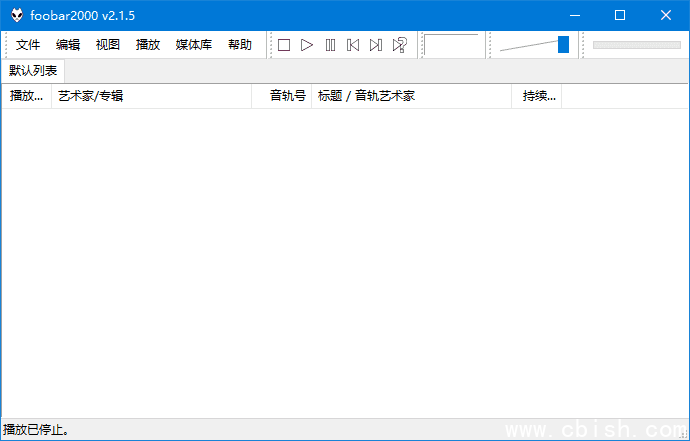The height and width of the screenshot is (441, 690).
Task: Click the foobar2000 app icon in title bar
Action: tap(17, 15)
